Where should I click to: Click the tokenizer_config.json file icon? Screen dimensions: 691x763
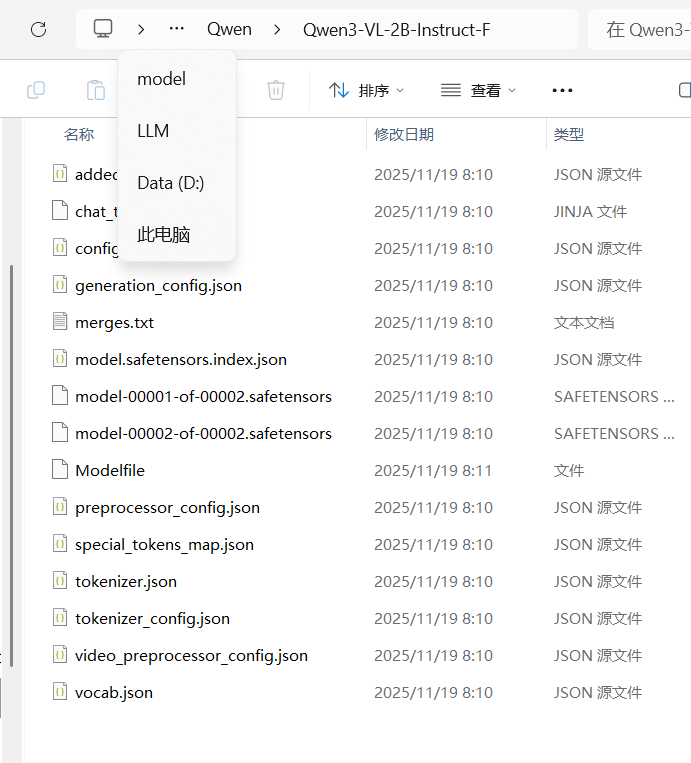click(x=60, y=617)
